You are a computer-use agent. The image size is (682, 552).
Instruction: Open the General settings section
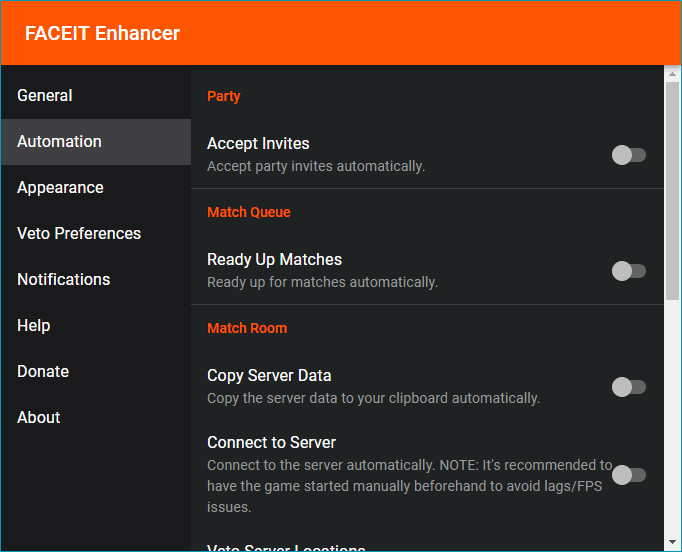pyautogui.click(x=96, y=96)
